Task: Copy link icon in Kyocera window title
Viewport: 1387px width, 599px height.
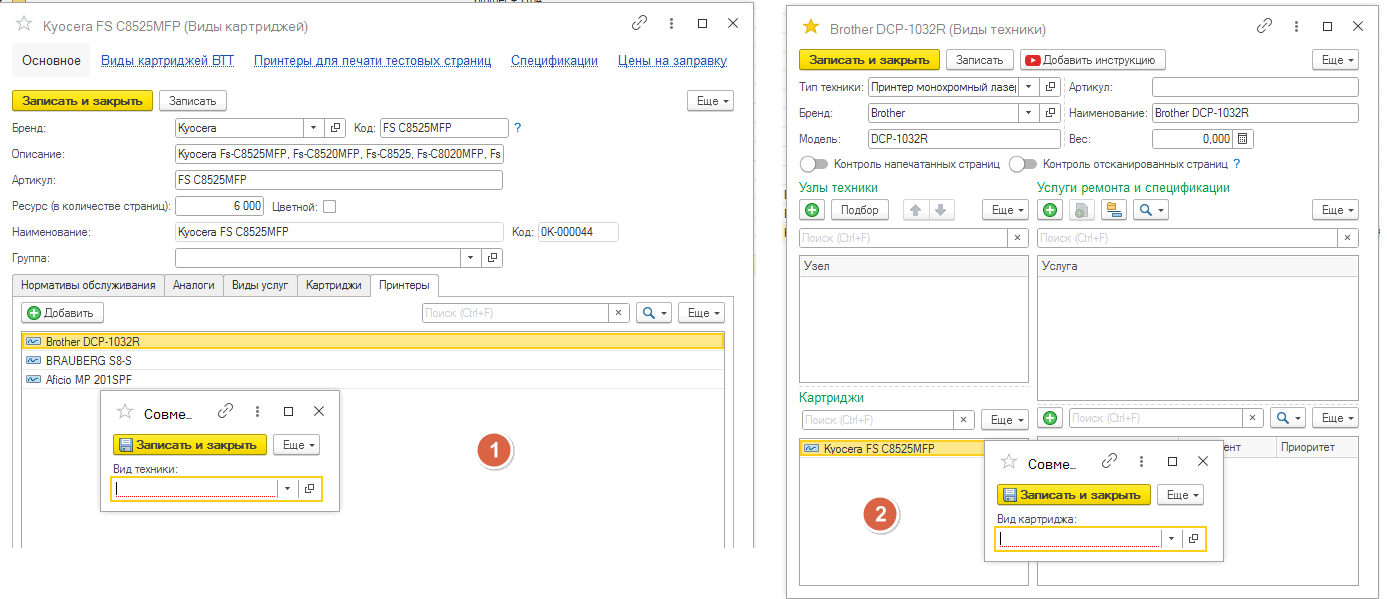Action: [640, 24]
